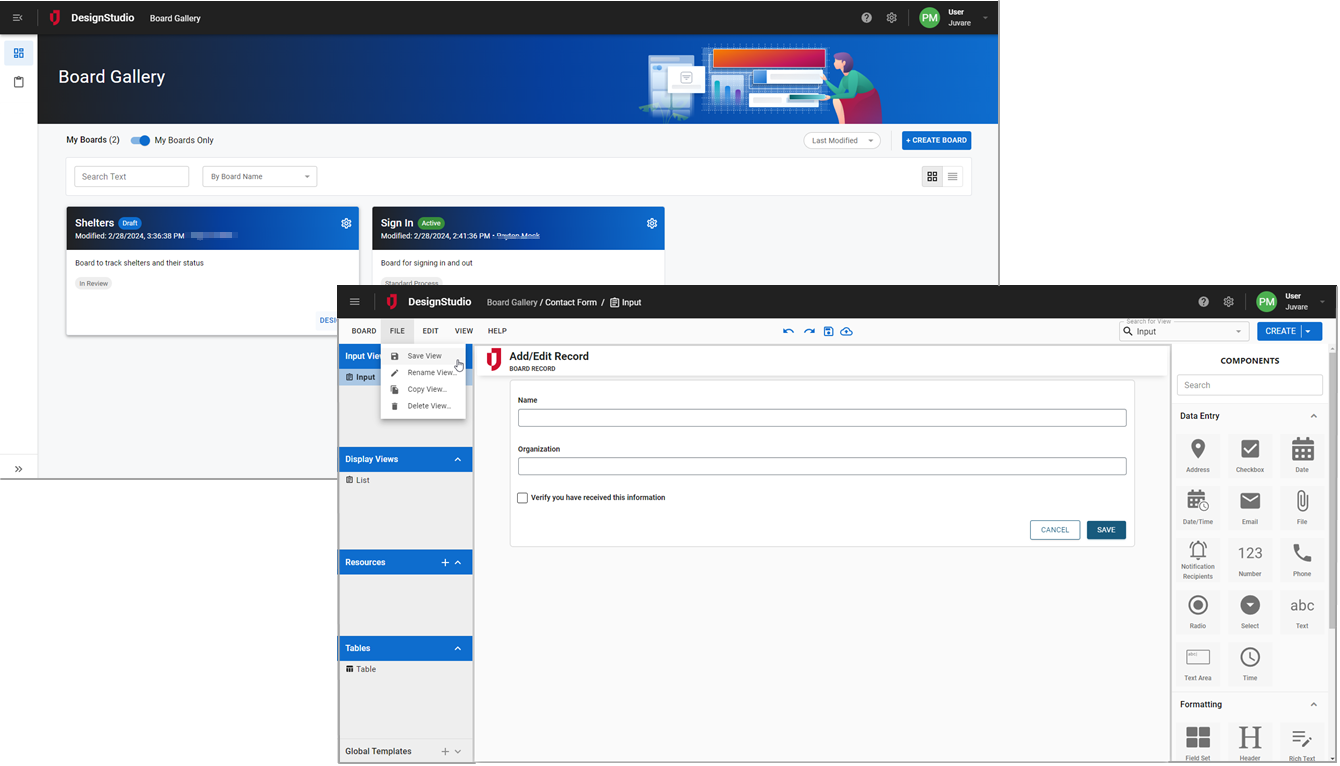Collapse the Display Views panel
This screenshot has height=766, width=1340.
coord(458,460)
